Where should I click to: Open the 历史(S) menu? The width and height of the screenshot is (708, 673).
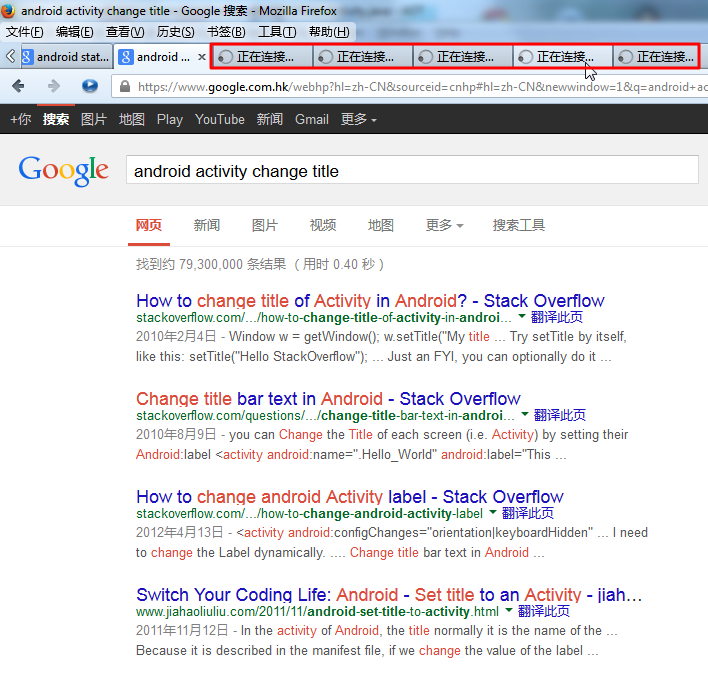[x=175, y=32]
